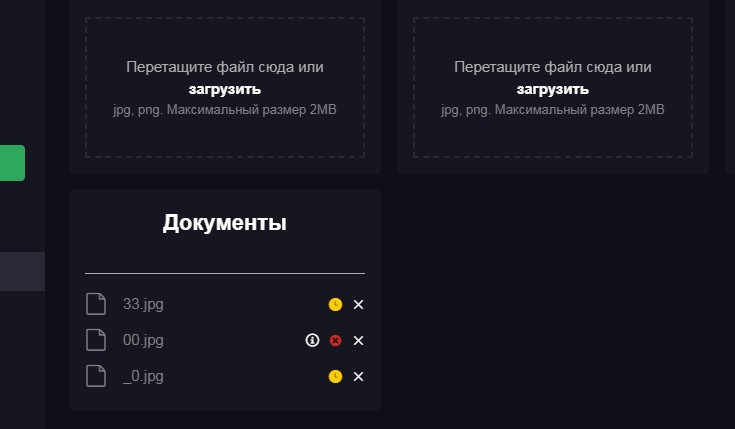
Task: Select the highlighted gray sidebar item
Action: [22, 271]
